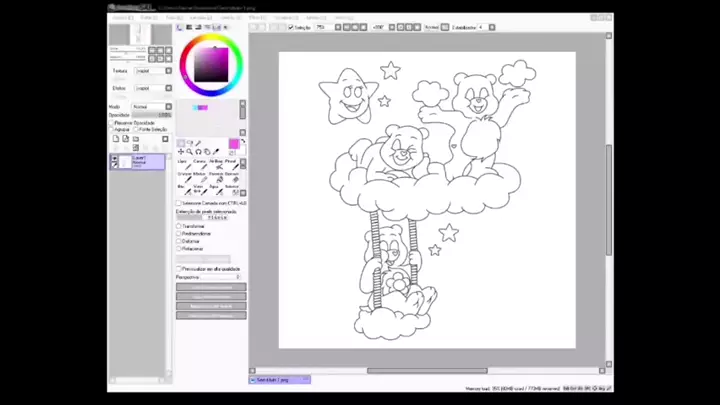Image resolution: width=720 pixels, height=405 pixels.
Task: Enable select layer with CTRL+LB checkbox
Action: pos(179,203)
